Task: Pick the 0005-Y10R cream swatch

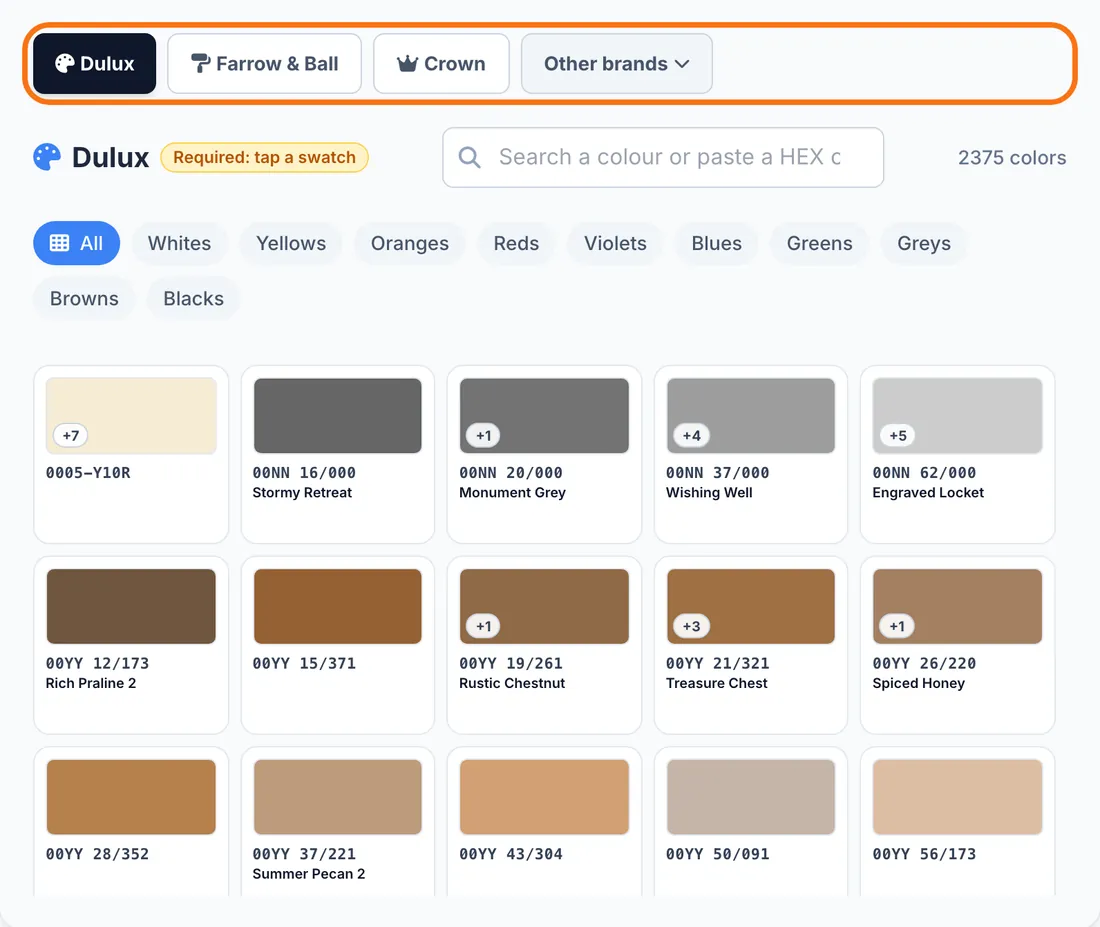Action: (x=131, y=415)
